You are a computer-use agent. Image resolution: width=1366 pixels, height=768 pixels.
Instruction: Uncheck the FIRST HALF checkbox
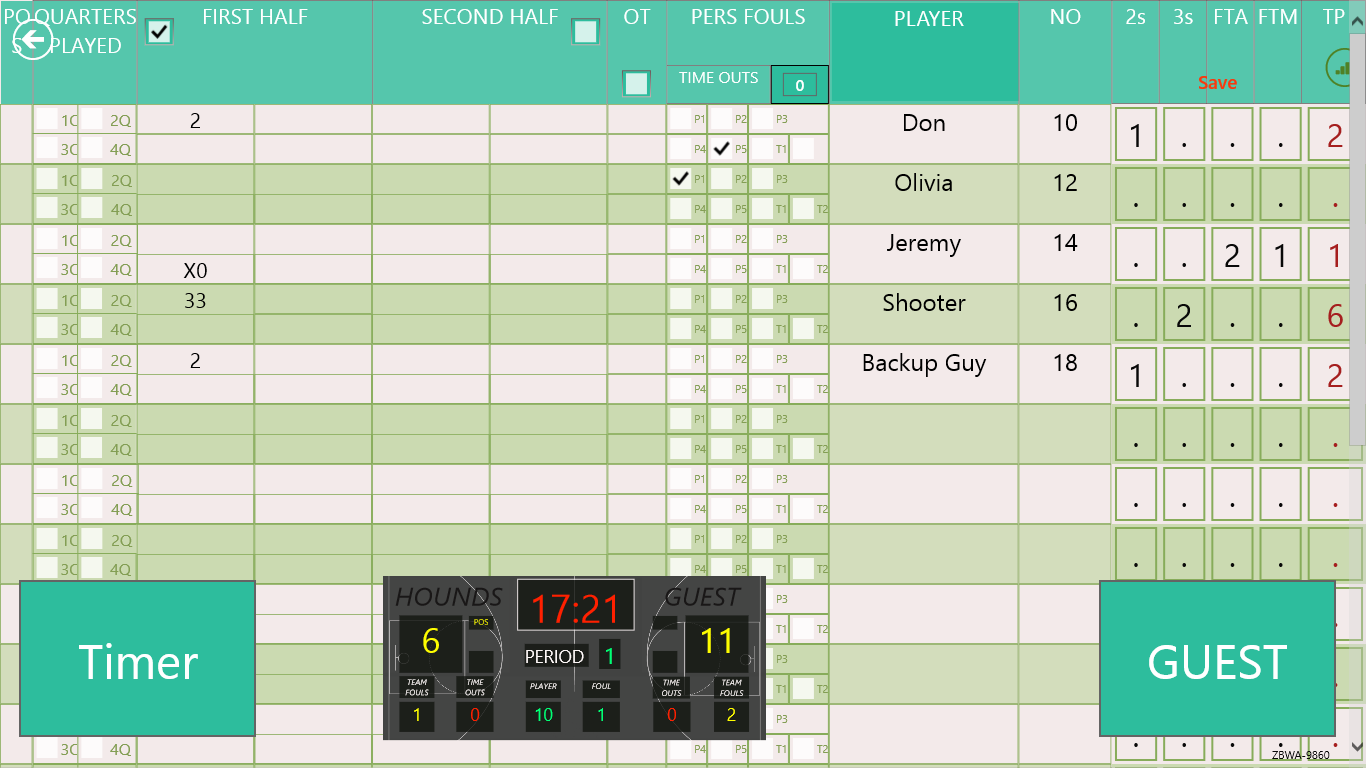point(159,31)
